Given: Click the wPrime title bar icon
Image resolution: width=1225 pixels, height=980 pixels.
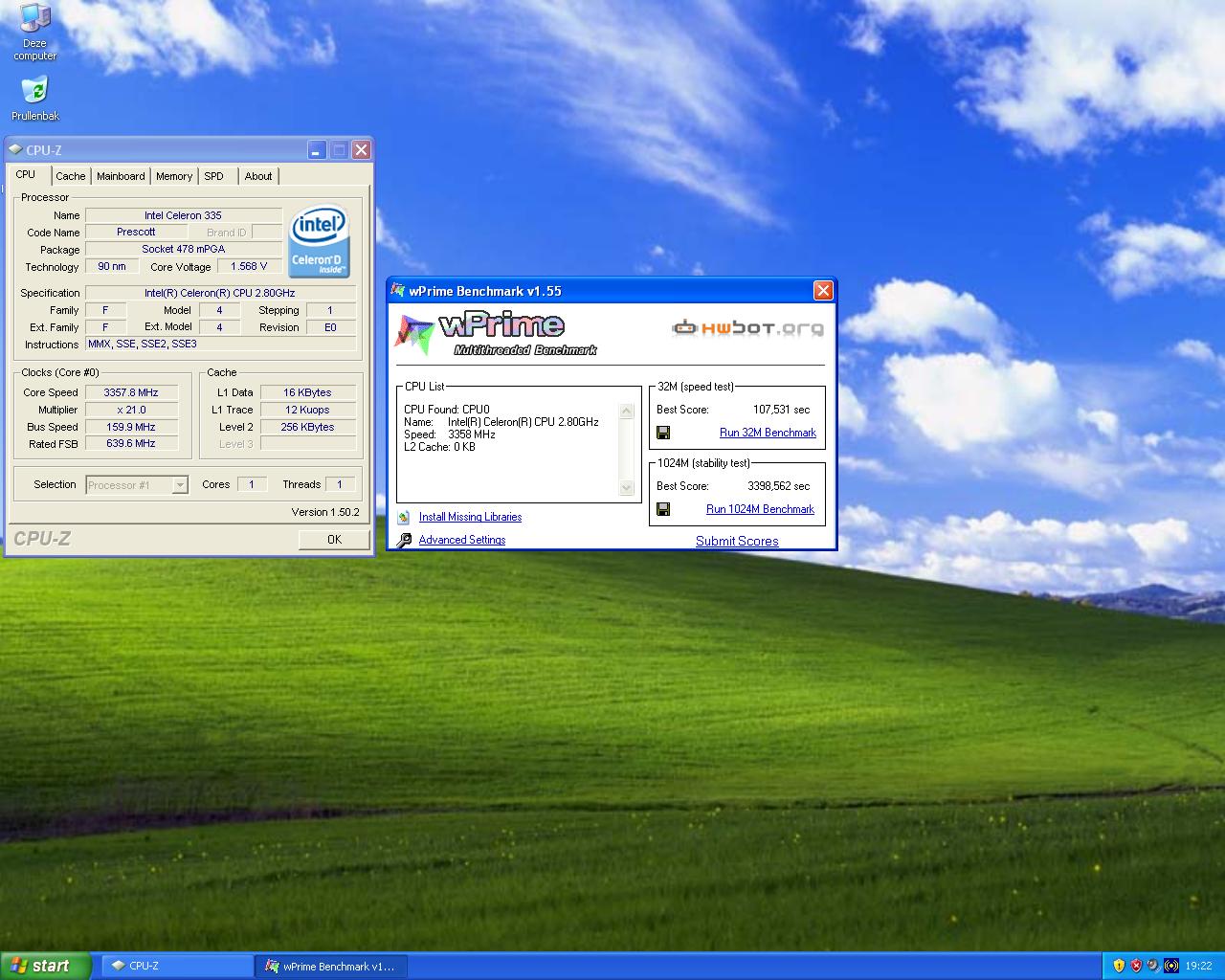Looking at the screenshot, I should (x=398, y=291).
